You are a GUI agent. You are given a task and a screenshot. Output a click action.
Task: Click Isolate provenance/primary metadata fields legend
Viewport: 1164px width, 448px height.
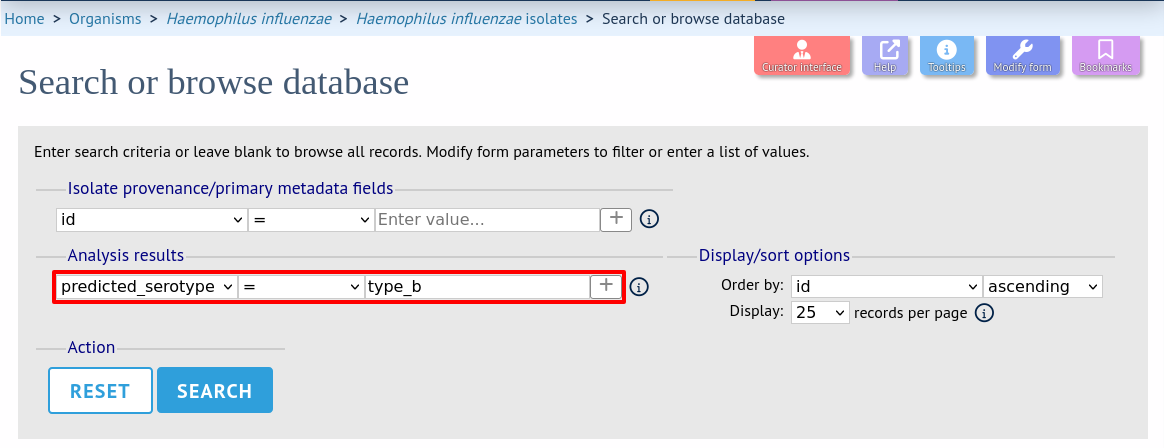[x=230, y=189]
